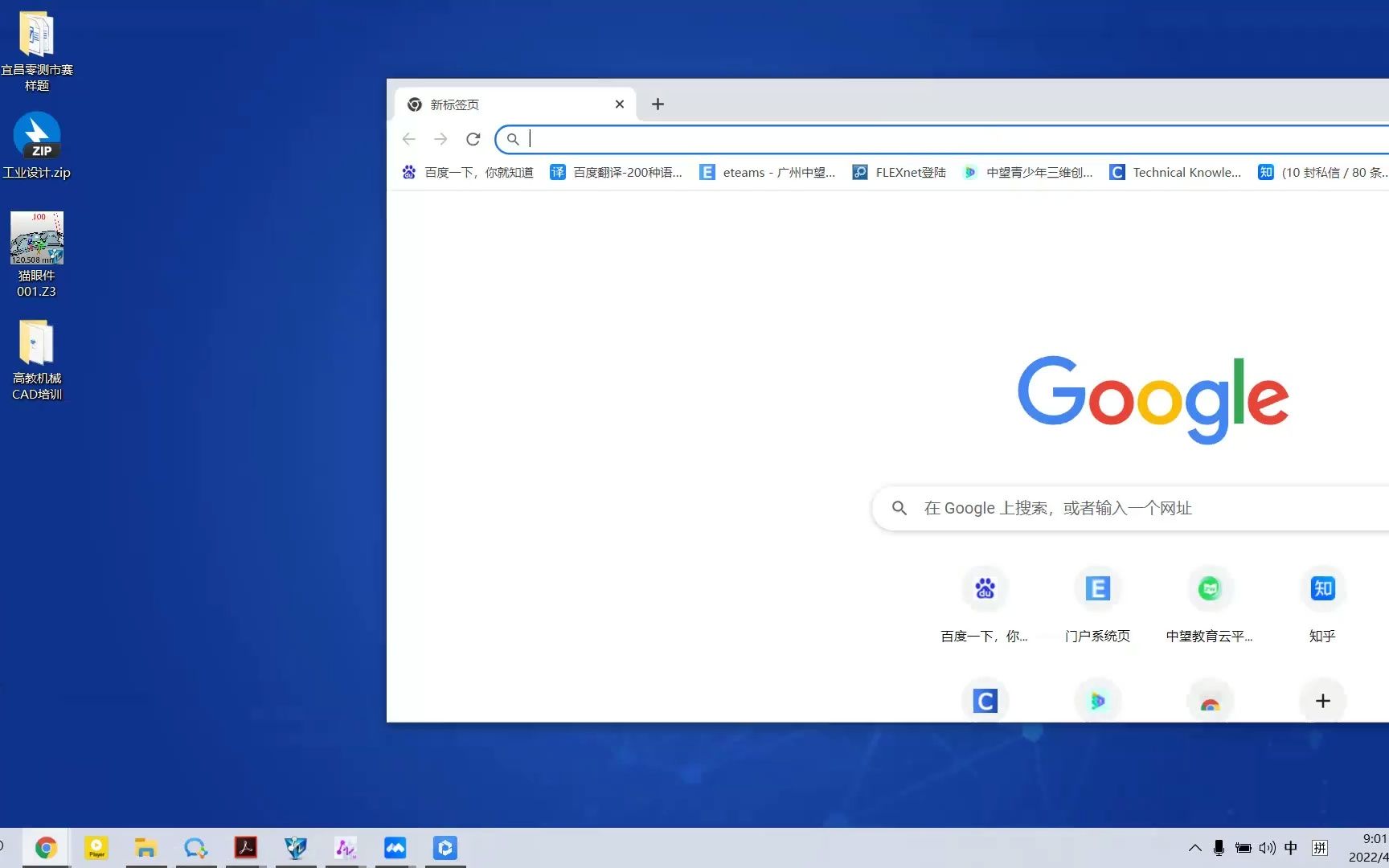The image size is (1389, 868).
Task: Open Adobe Acrobat from taskbar
Action: pyautogui.click(x=245, y=848)
